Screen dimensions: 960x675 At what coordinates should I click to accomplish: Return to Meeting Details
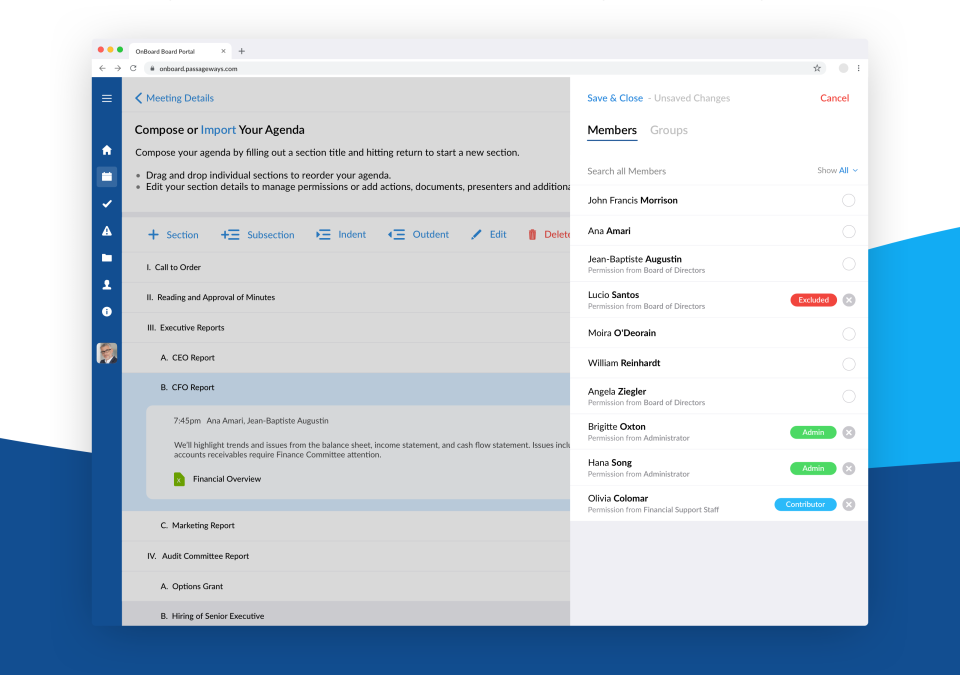point(174,98)
